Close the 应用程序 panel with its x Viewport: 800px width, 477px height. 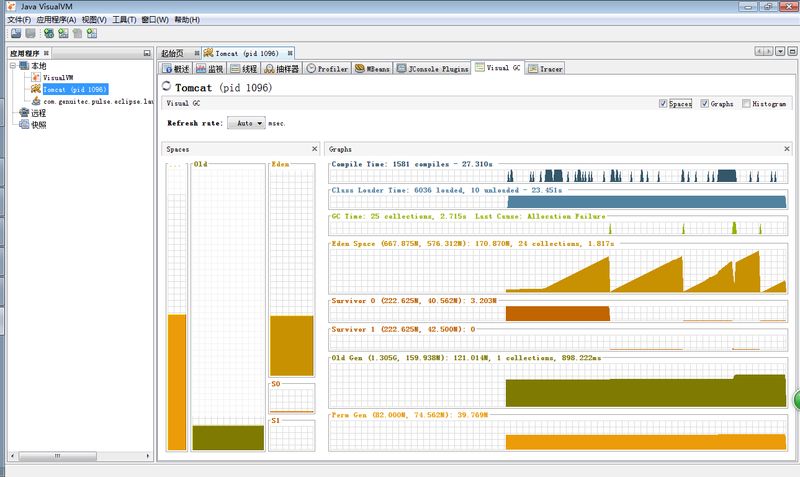[46, 53]
